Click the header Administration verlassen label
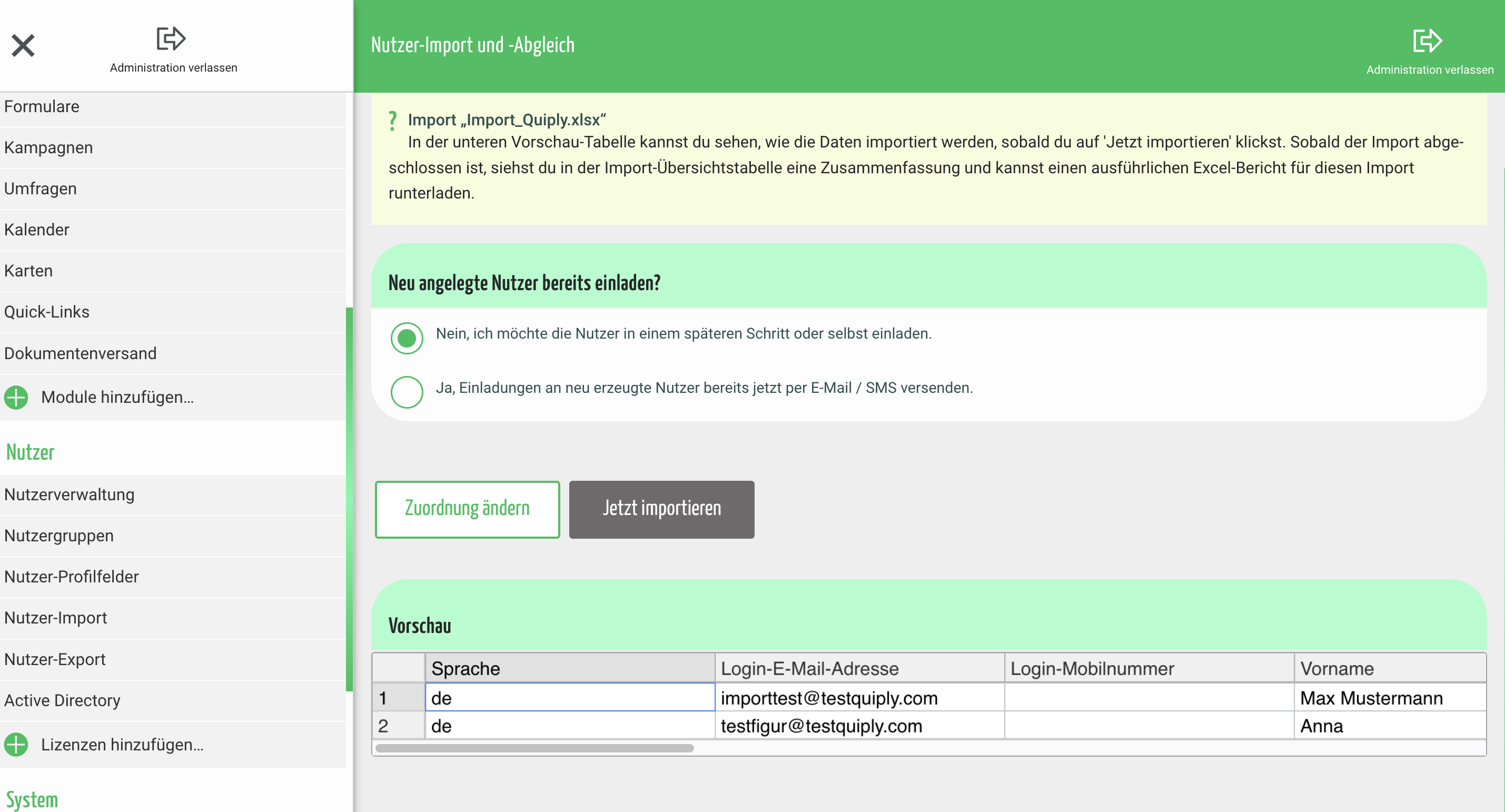The width and height of the screenshot is (1505, 812). pyautogui.click(x=1430, y=70)
